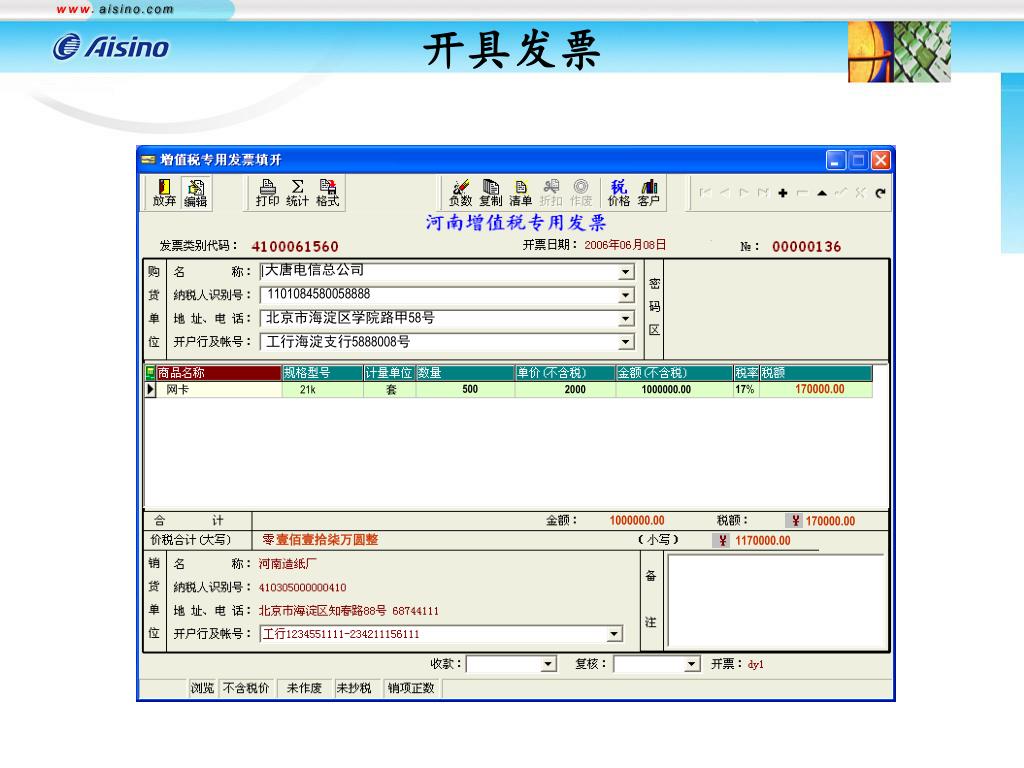Click the row indicator arrow beside 网卡
This screenshot has width=1024, height=768.
pyautogui.click(x=150, y=389)
